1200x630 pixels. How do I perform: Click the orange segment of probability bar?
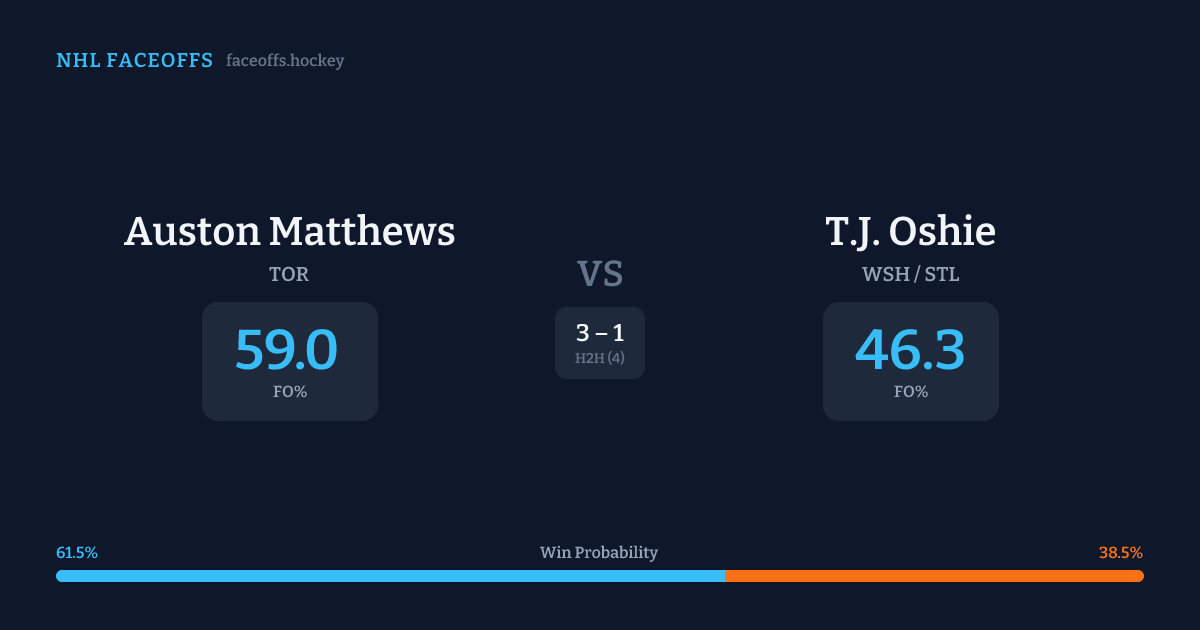pyautogui.click(x=934, y=576)
